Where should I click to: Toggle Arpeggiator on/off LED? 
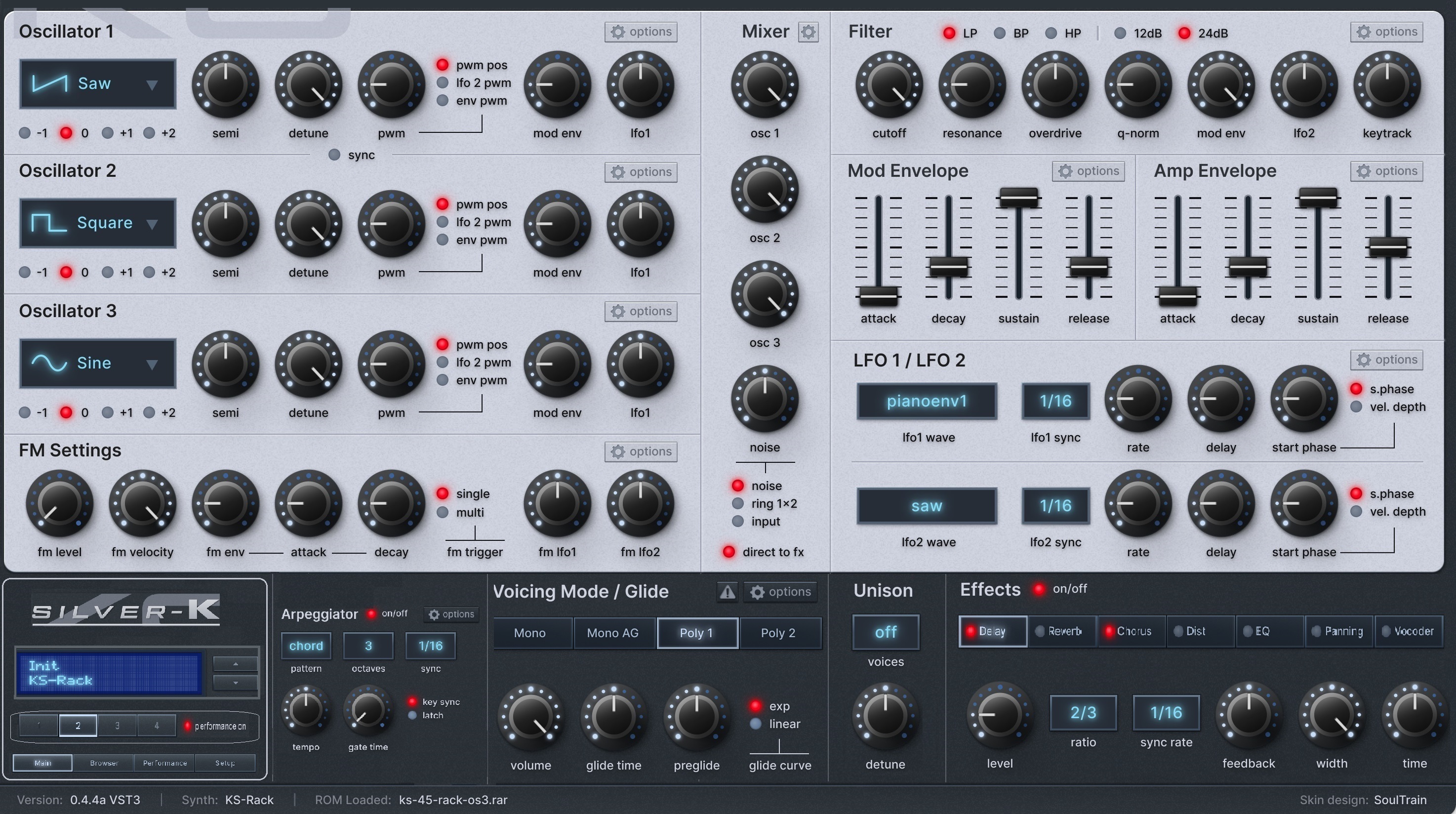point(371,614)
